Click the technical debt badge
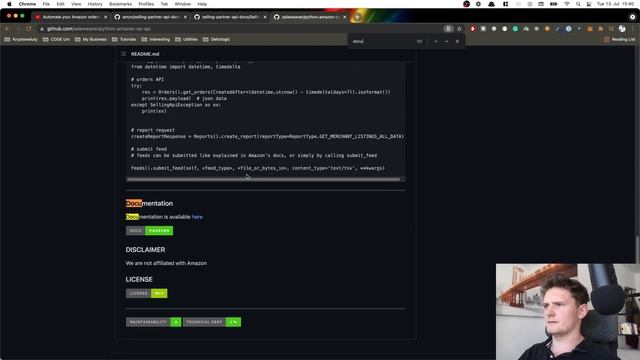 pos(212,322)
